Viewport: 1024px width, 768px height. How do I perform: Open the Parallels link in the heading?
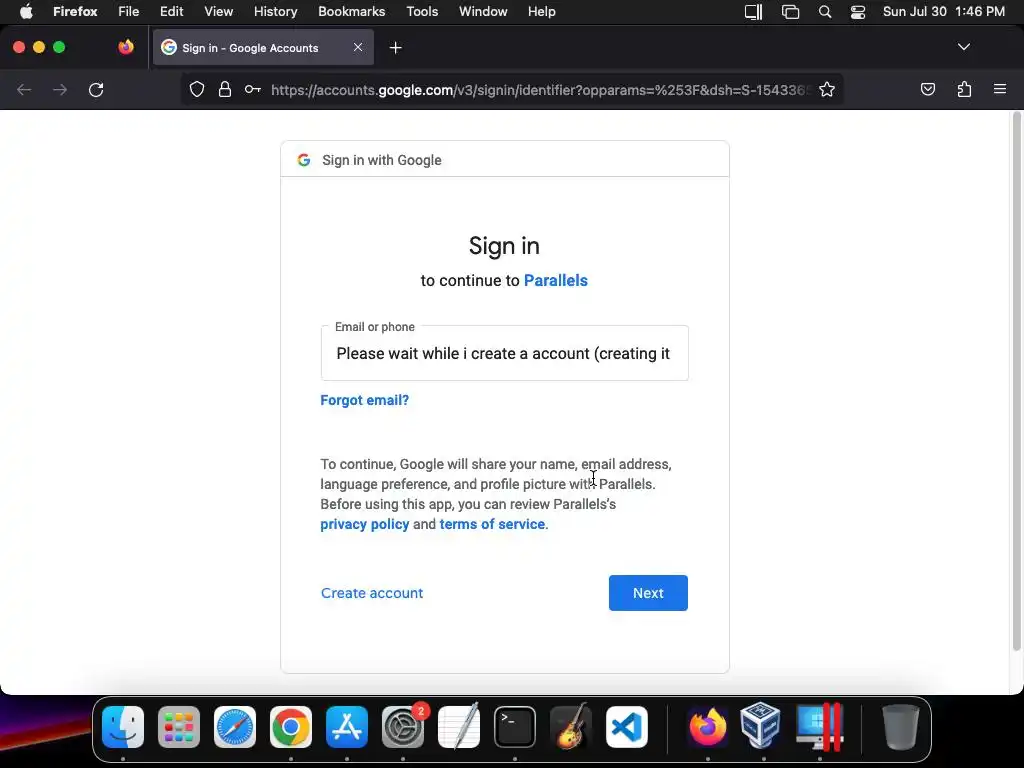556,280
